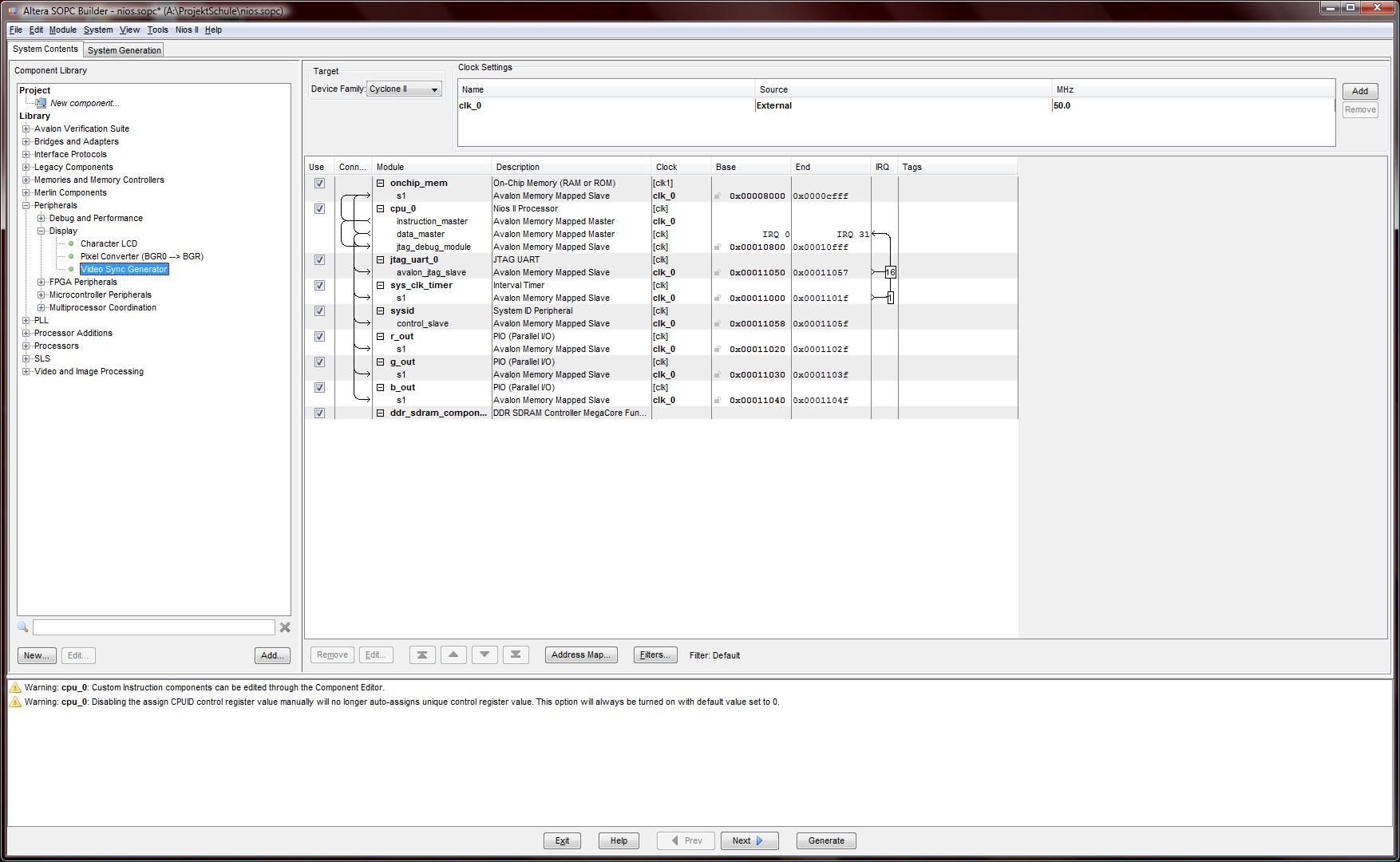Open the File menu
The width and height of the screenshot is (1400, 862).
click(16, 30)
